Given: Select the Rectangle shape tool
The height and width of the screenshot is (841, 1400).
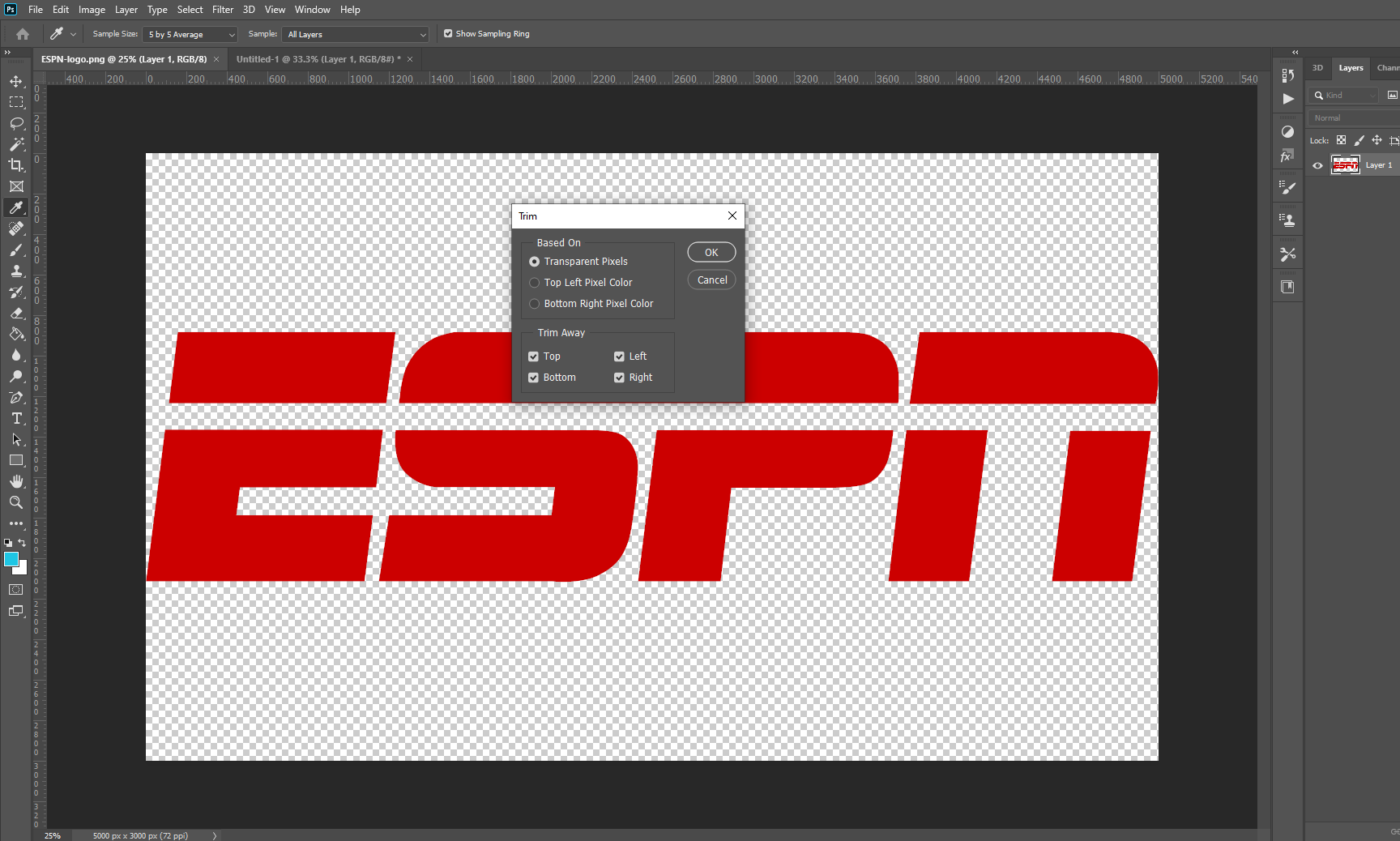Looking at the screenshot, I should pyautogui.click(x=16, y=460).
